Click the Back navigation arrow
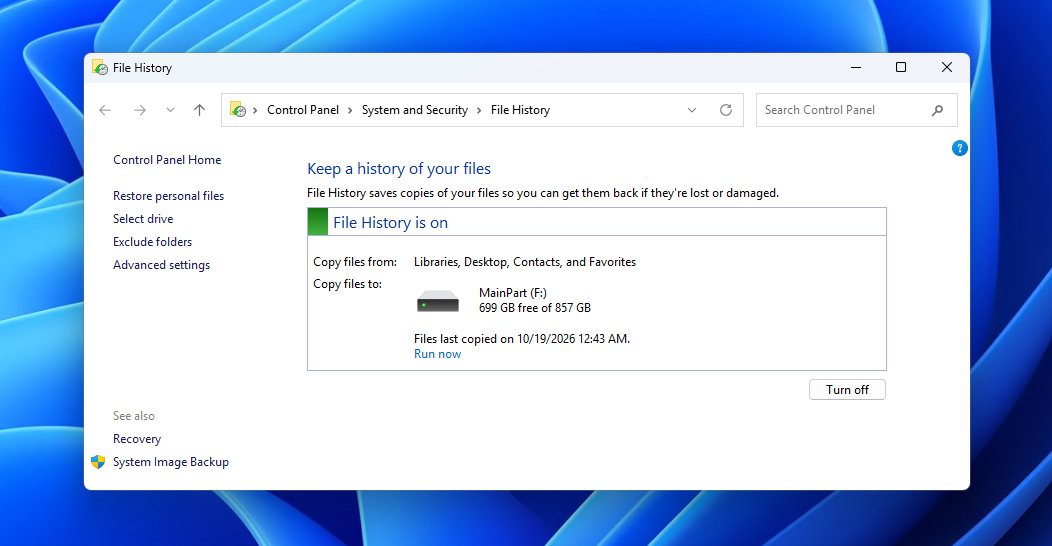 [x=105, y=110]
